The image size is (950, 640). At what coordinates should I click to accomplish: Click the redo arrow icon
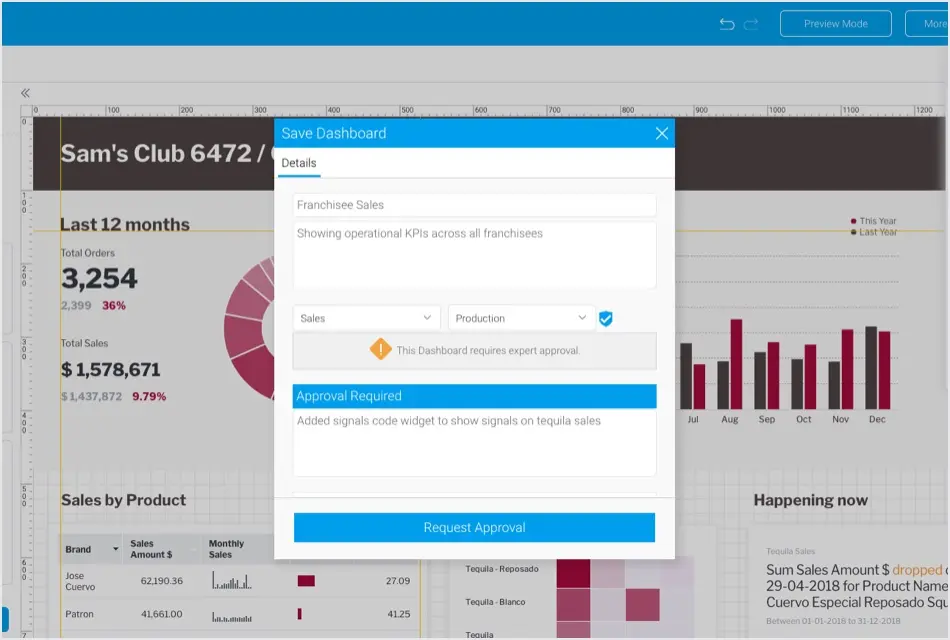(x=751, y=24)
